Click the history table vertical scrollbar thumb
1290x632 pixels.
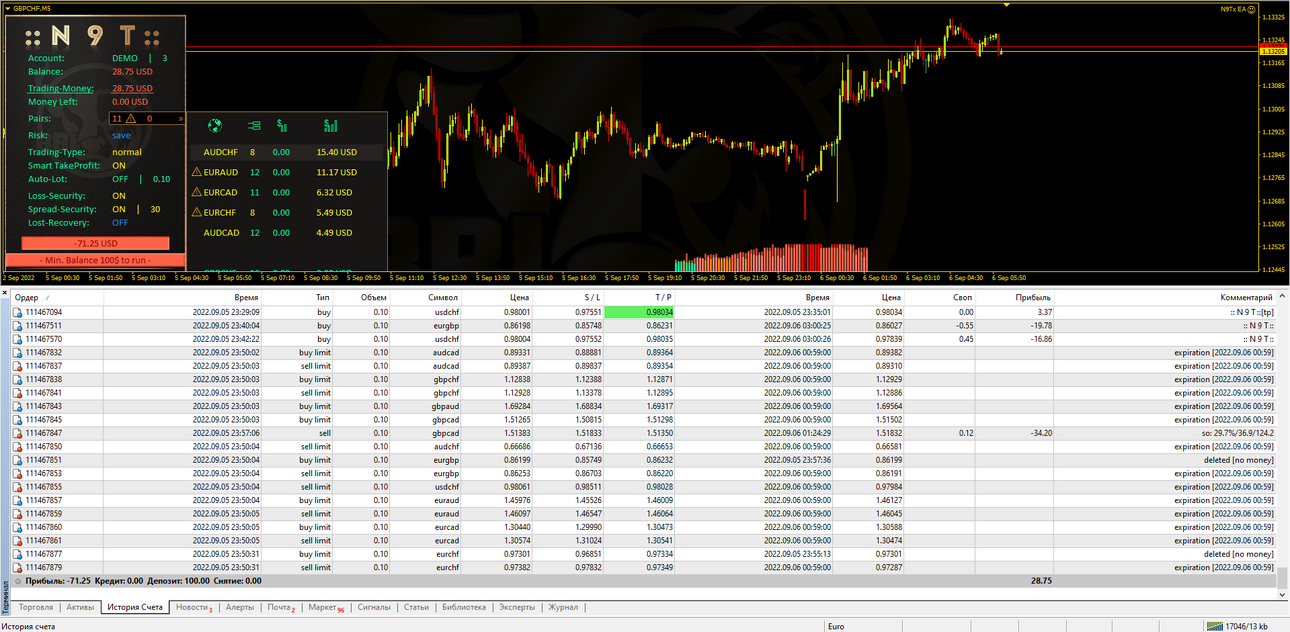click(1282, 579)
